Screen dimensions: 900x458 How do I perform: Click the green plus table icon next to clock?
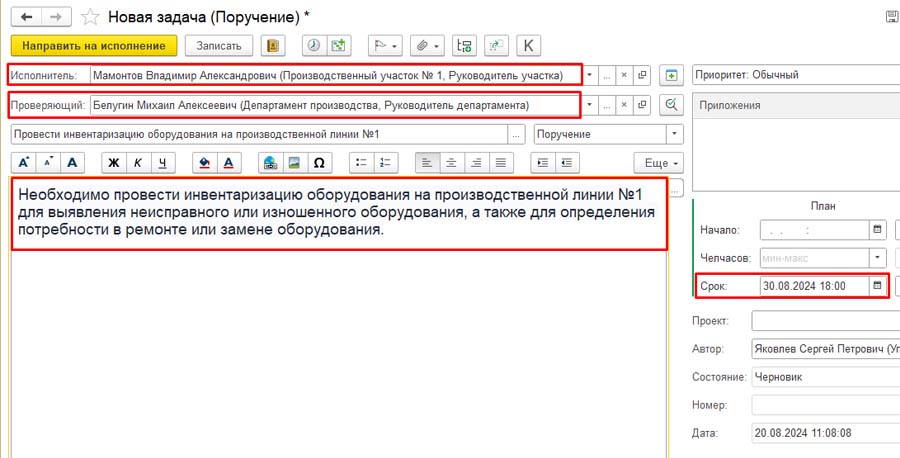[339, 46]
